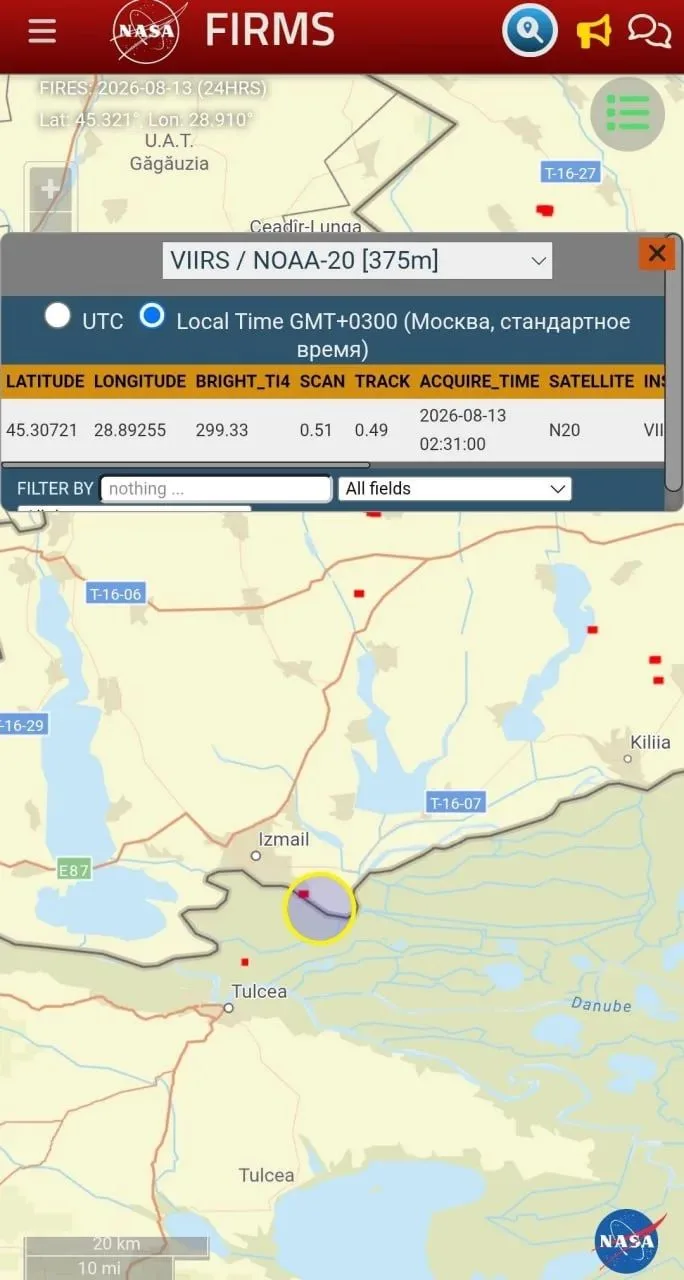Open the green layers list button

tap(628, 114)
